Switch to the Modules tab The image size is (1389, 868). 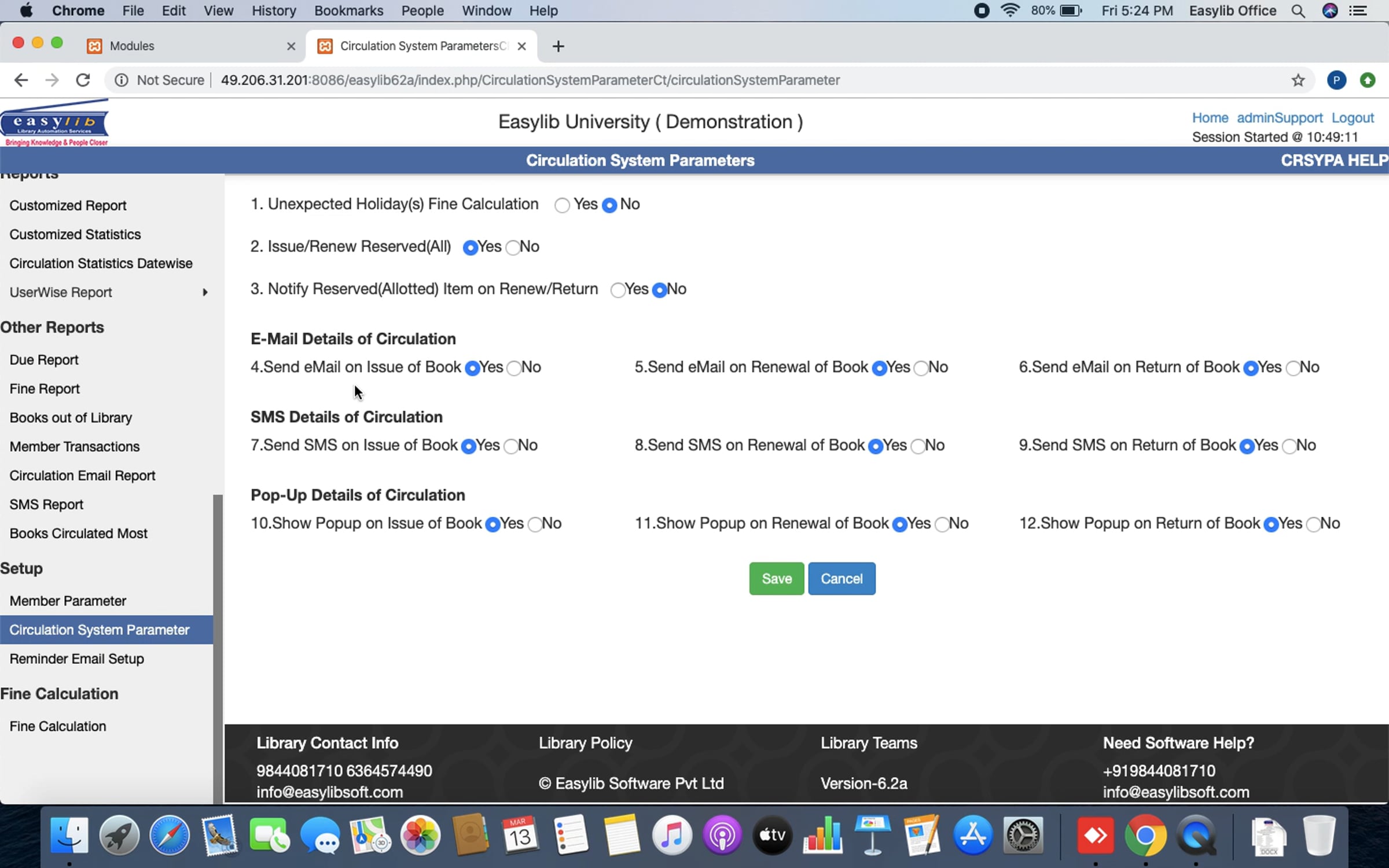191,46
